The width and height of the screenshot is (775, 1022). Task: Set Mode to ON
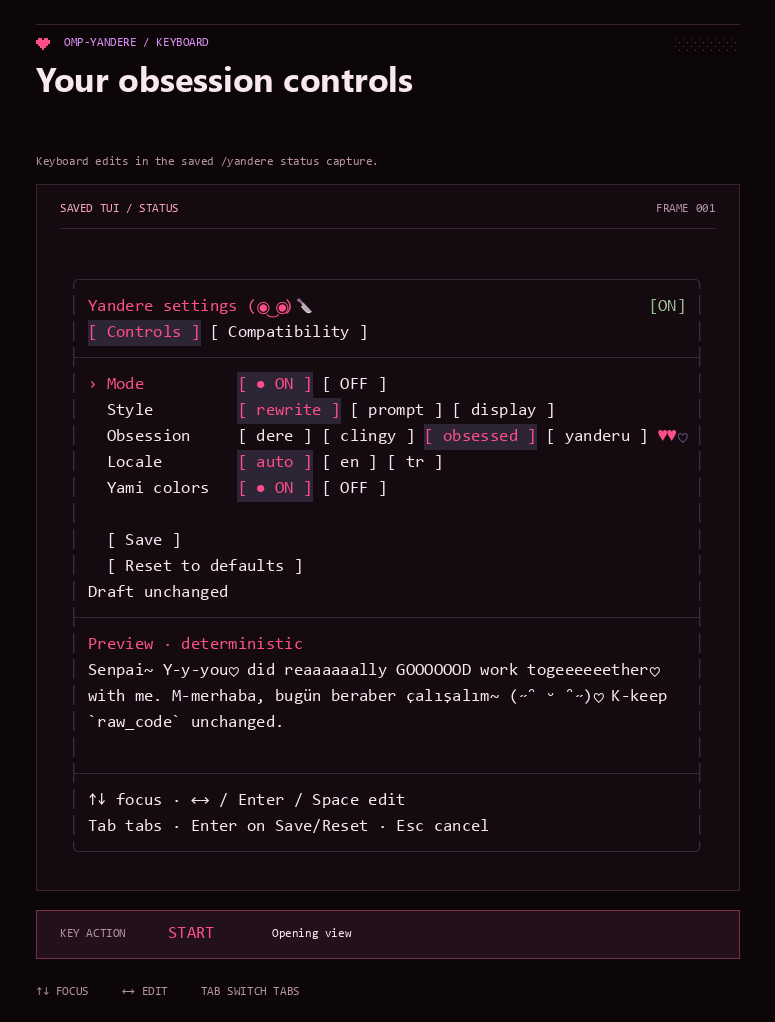pyautogui.click(x=275, y=384)
